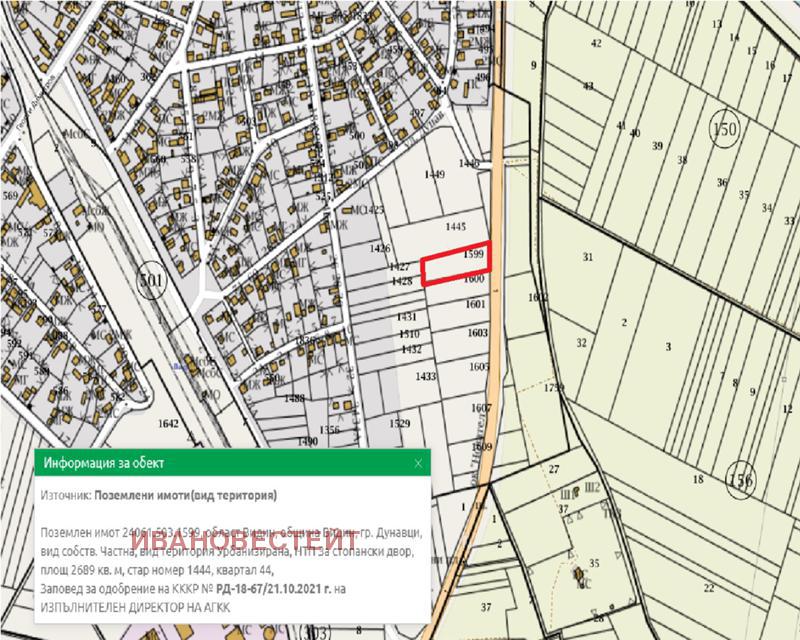Click parcel 1642 on the left
800x640 pixels.
[x=140, y=423]
